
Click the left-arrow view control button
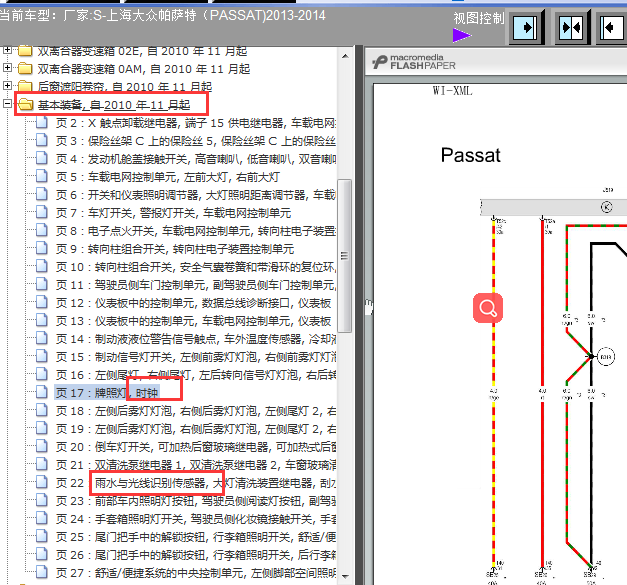point(612,27)
